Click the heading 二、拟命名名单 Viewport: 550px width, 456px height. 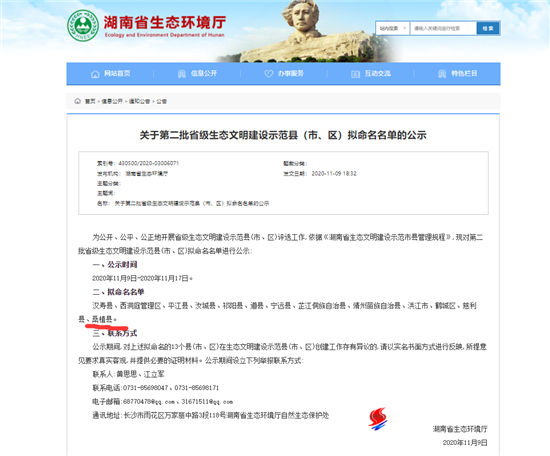pyautogui.click(x=118, y=292)
